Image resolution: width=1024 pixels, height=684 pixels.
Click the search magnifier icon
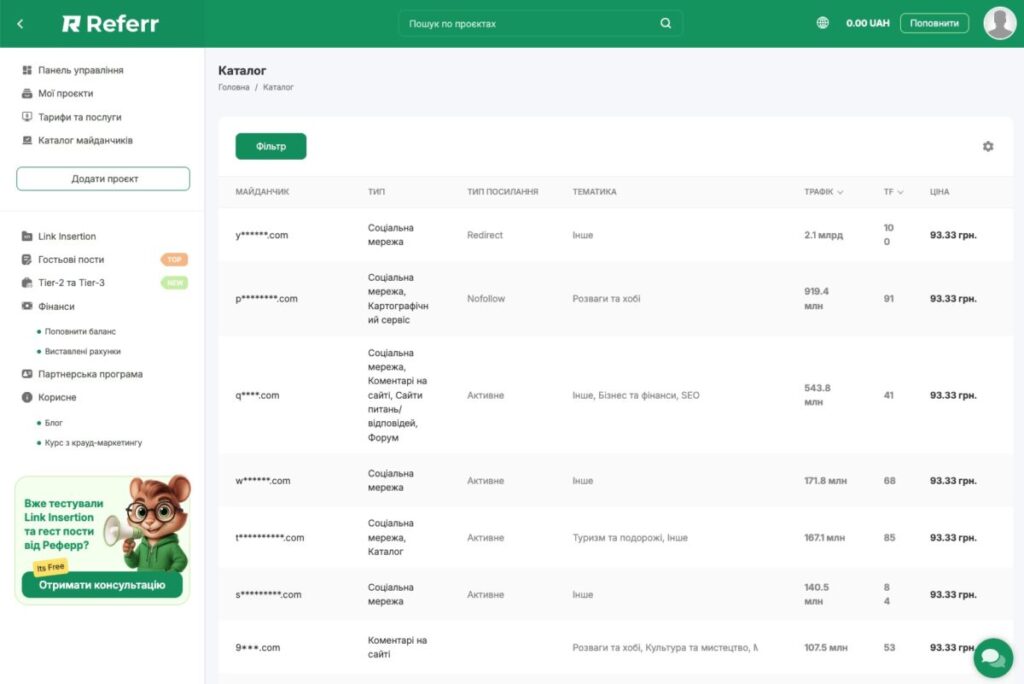(x=665, y=24)
